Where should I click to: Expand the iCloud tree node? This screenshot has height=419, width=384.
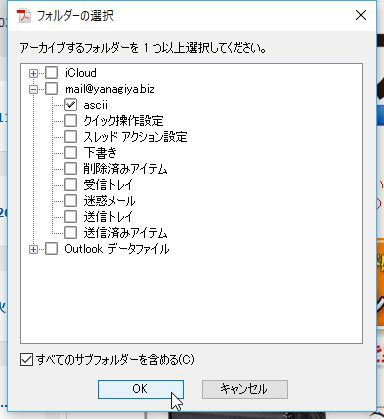pos(33,73)
